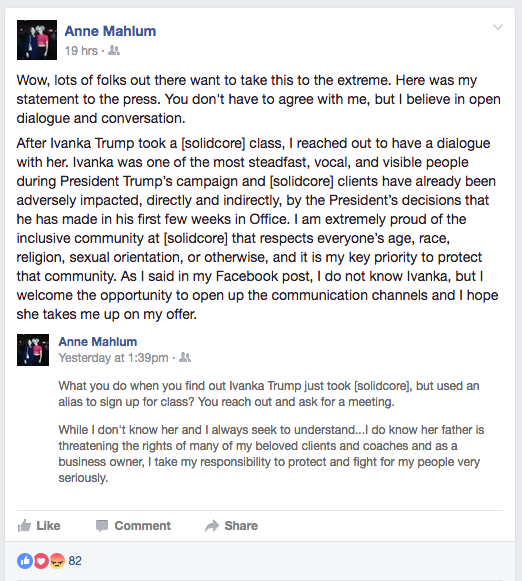The image size is (522, 581).
Task: Click the Comment button label
Action: coord(143,525)
